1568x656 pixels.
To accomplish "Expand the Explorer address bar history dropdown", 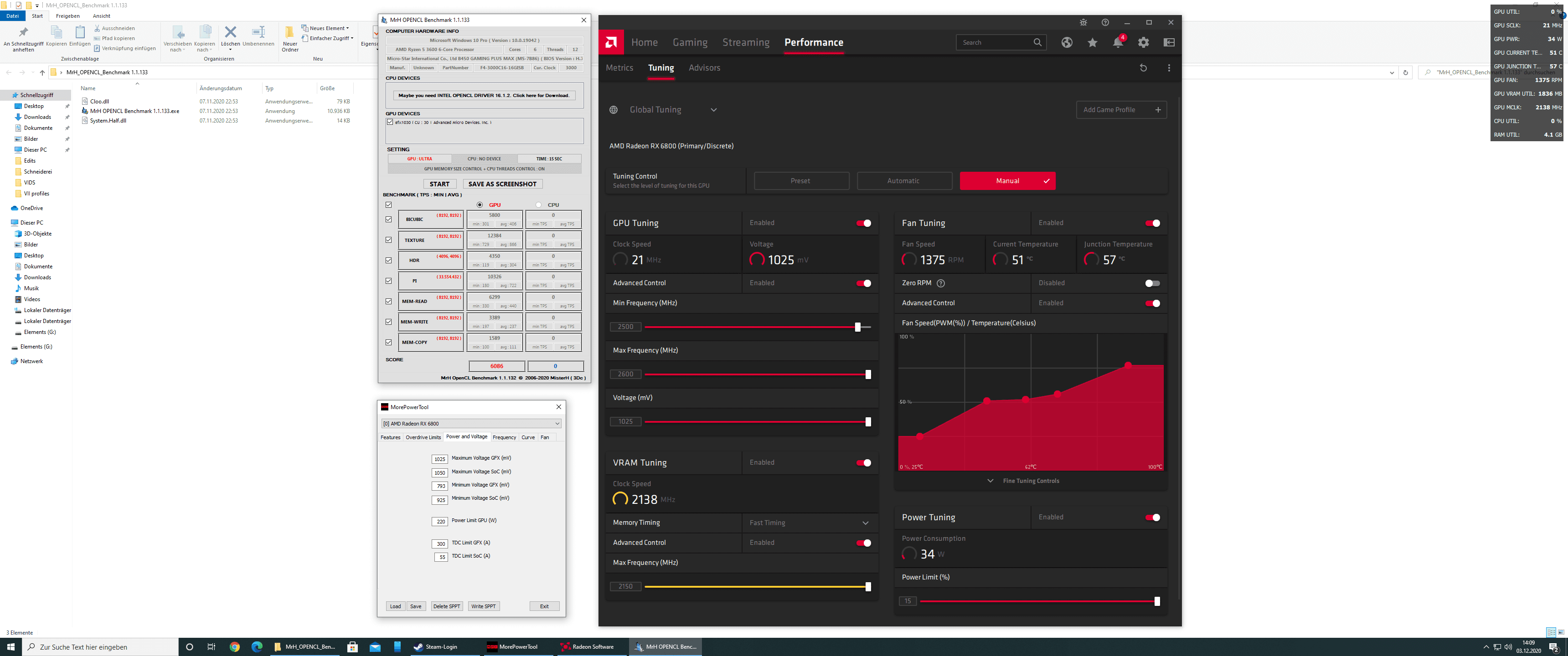I will pos(1392,72).
